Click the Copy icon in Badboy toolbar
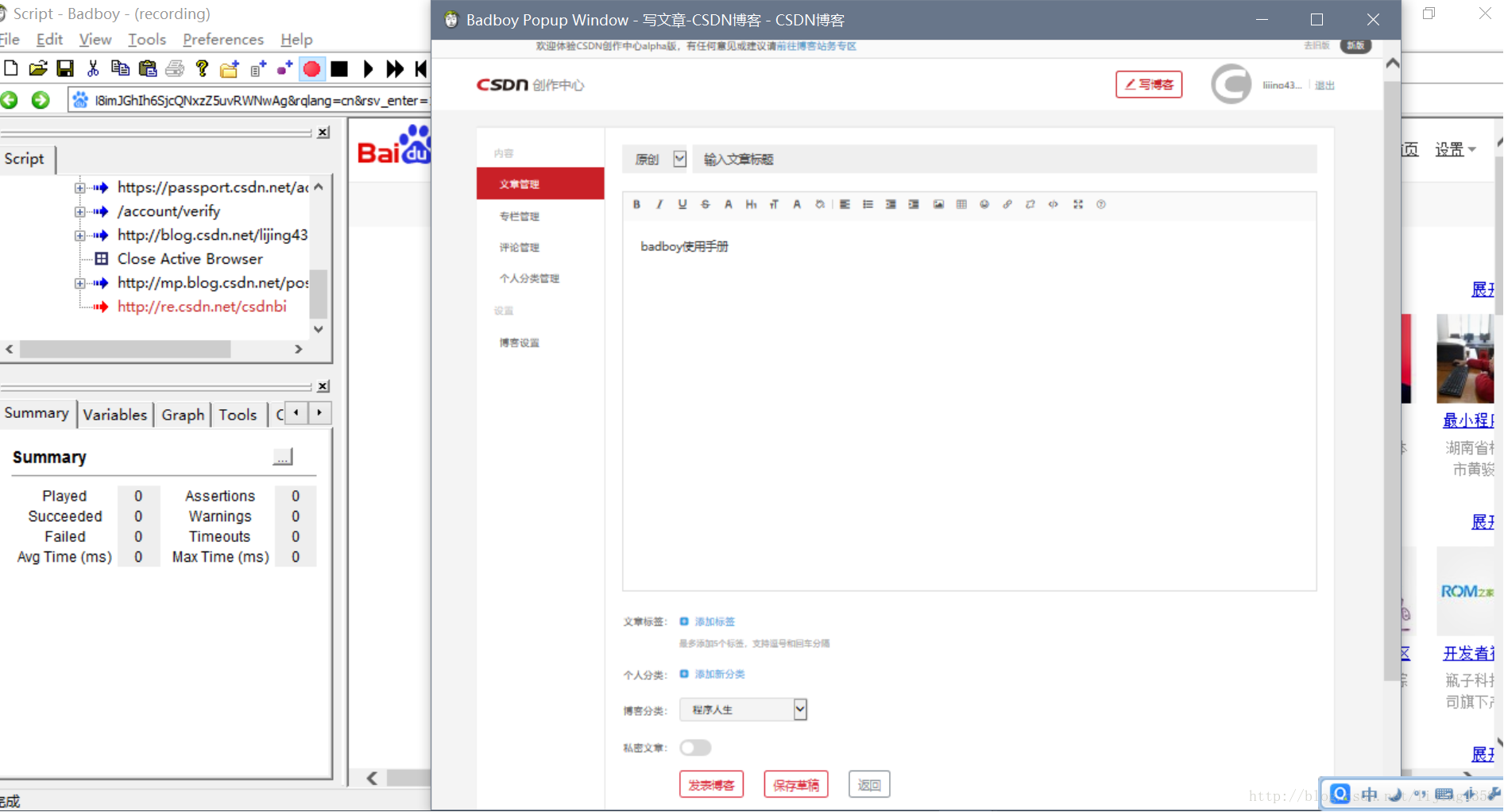Screen dimensions: 1504x812 tap(120, 68)
